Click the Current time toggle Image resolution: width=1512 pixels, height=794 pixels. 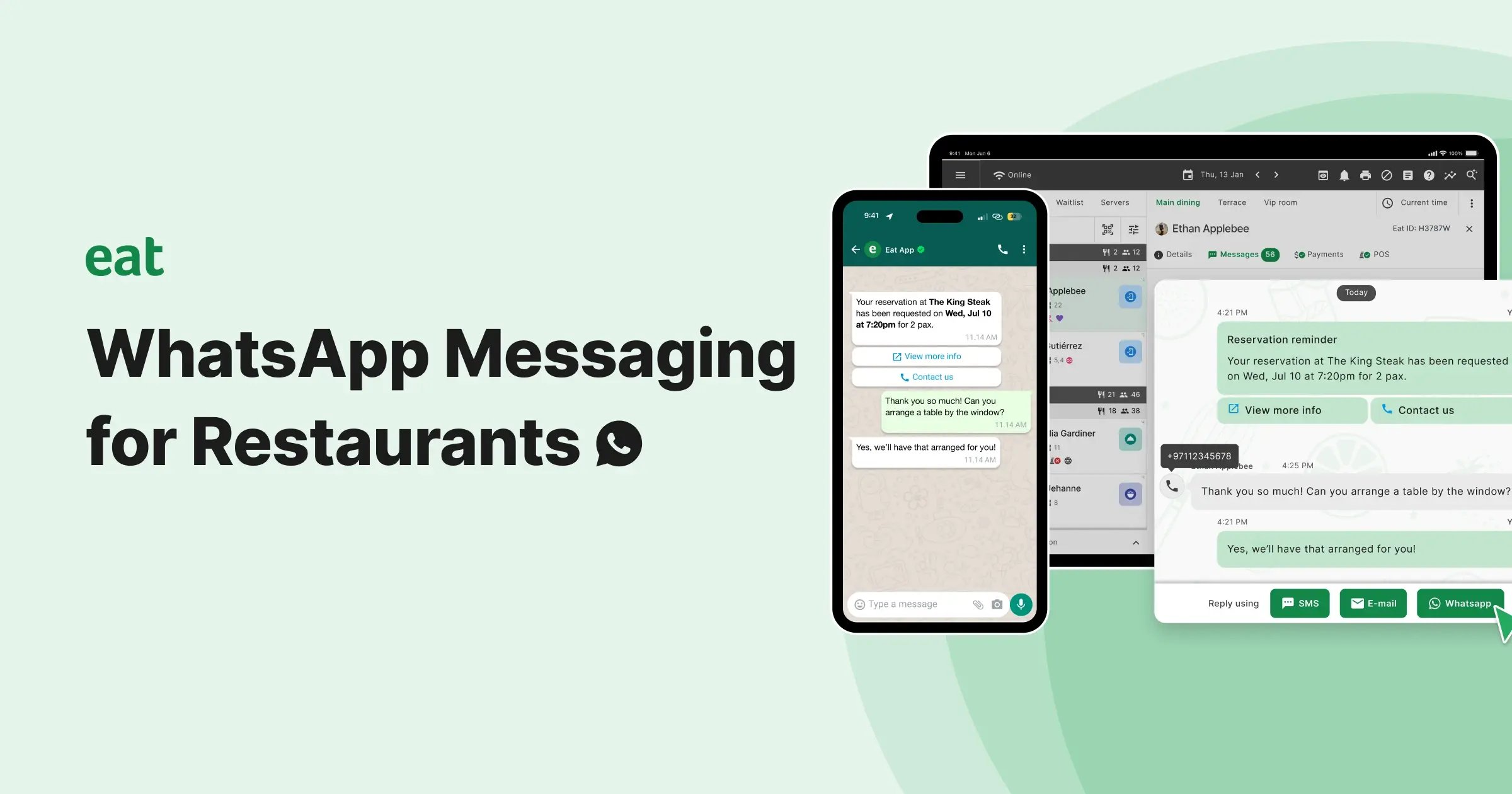(x=1416, y=202)
